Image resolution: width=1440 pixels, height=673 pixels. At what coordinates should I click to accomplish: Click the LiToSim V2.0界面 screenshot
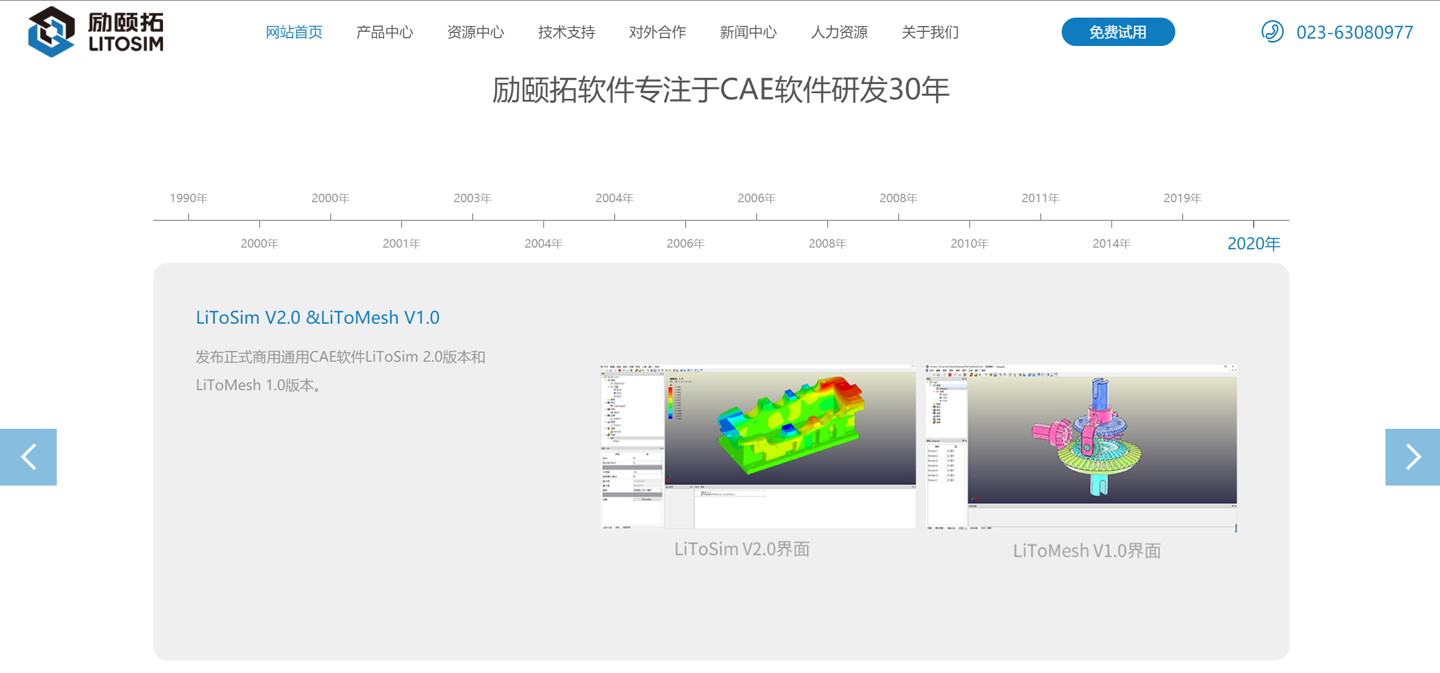point(757,445)
